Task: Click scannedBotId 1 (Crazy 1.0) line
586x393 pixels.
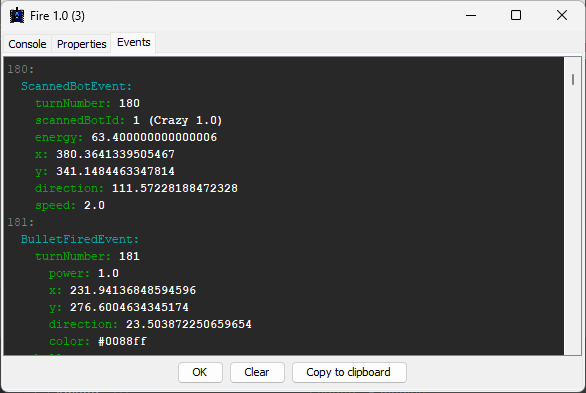Action: (129, 120)
